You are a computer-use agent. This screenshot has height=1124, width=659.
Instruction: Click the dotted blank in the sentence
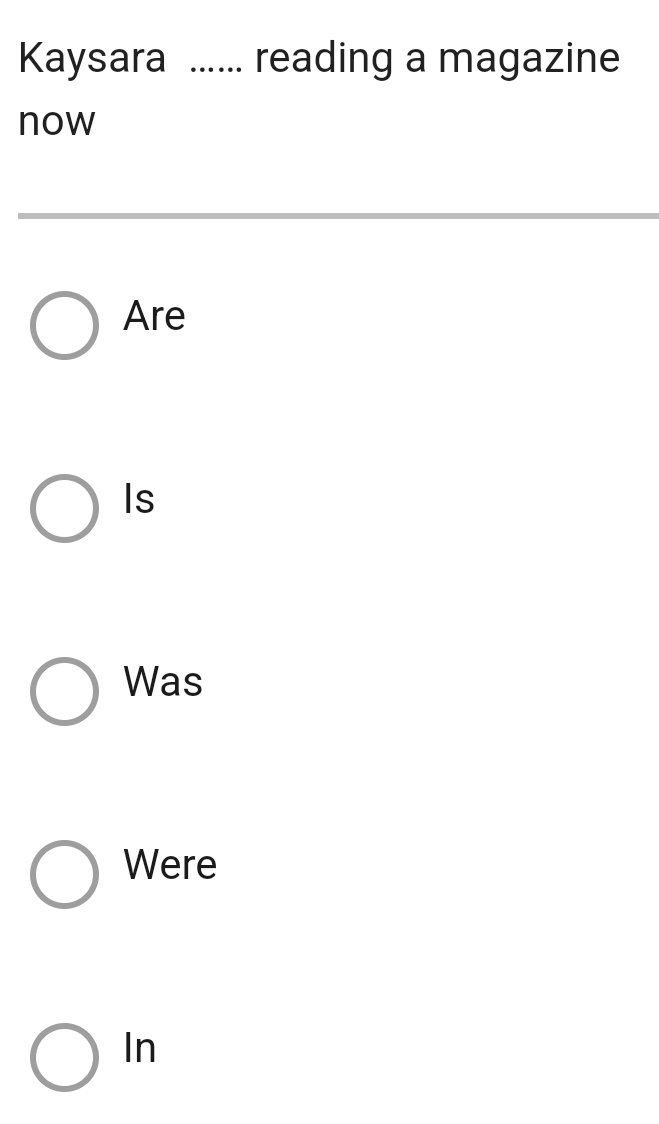coord(217,70)
